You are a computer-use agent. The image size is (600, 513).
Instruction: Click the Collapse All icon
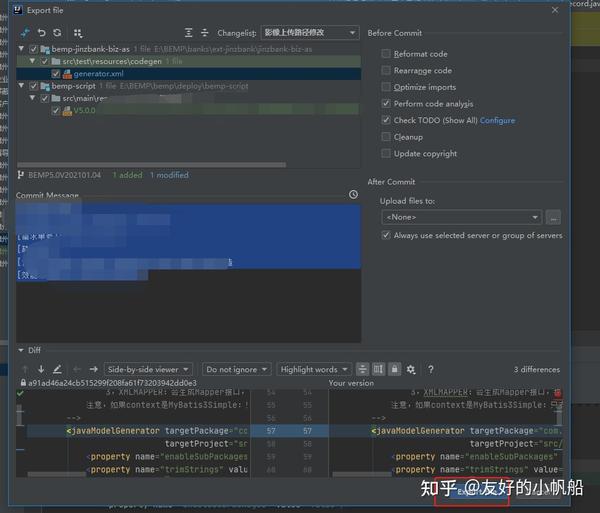point(205,33)
